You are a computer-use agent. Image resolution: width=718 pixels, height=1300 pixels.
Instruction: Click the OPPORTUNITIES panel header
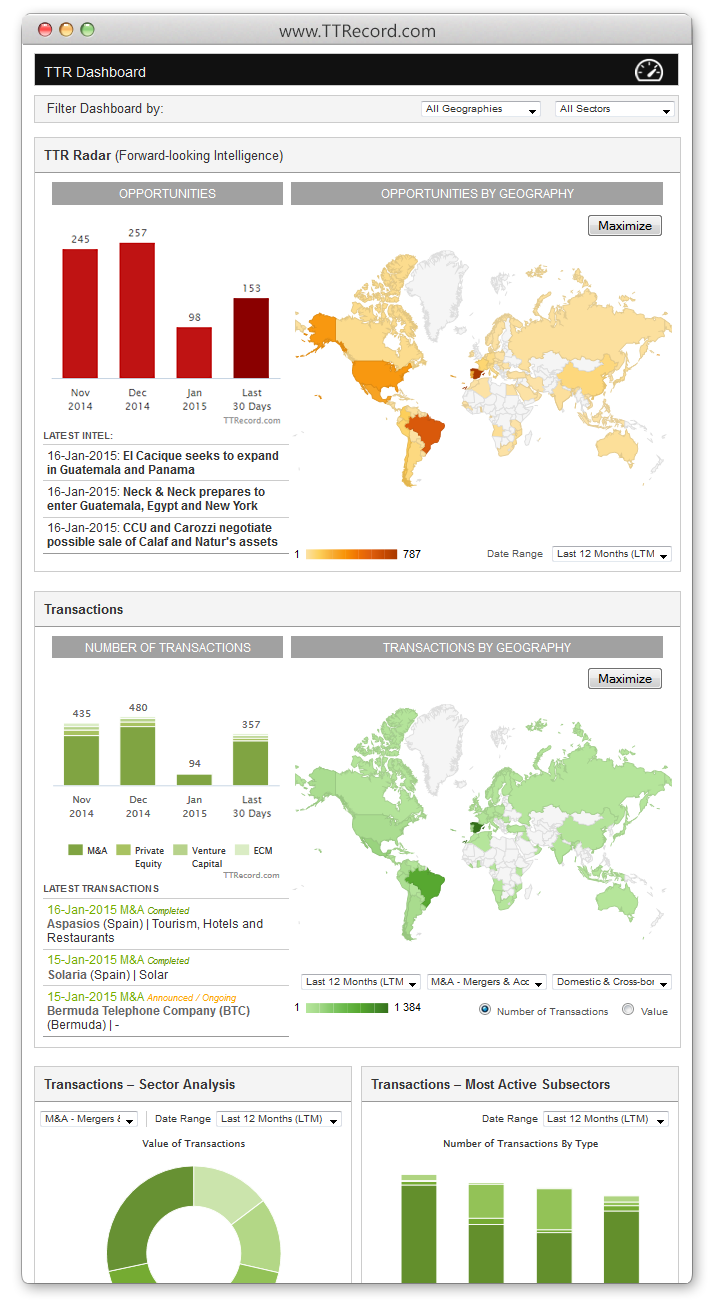pyautogui.click(x=167, y=193)
